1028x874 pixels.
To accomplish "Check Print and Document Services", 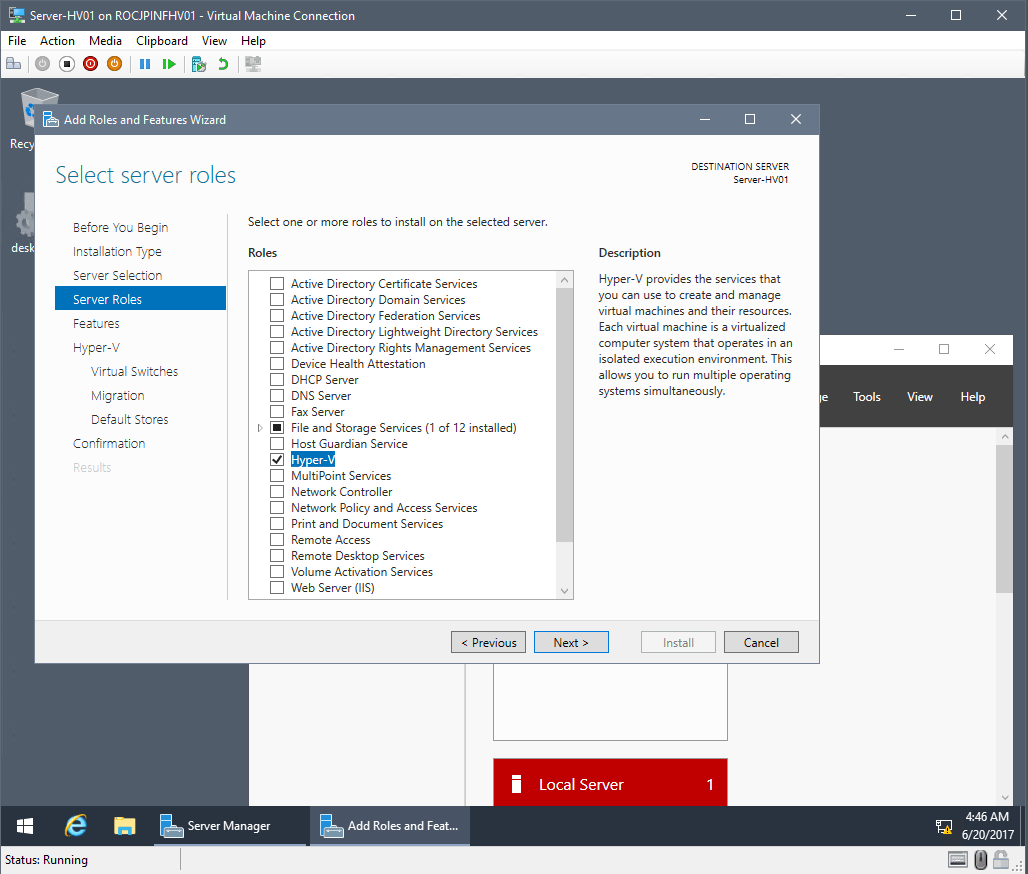I will pyautogui.click(x=277, y=524).
